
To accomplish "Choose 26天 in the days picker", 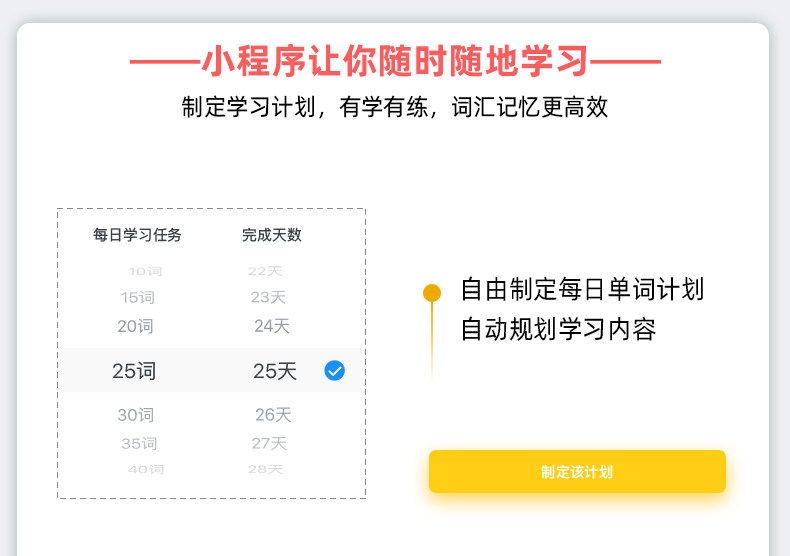I will (272, 415).
